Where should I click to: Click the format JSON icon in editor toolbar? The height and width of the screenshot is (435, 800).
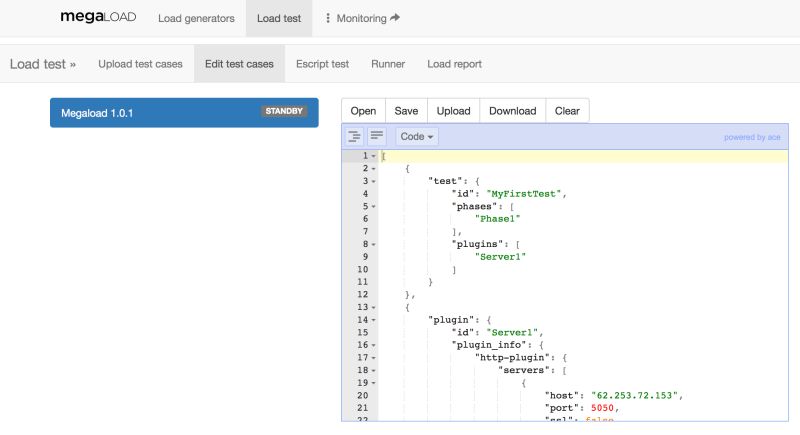354,137
